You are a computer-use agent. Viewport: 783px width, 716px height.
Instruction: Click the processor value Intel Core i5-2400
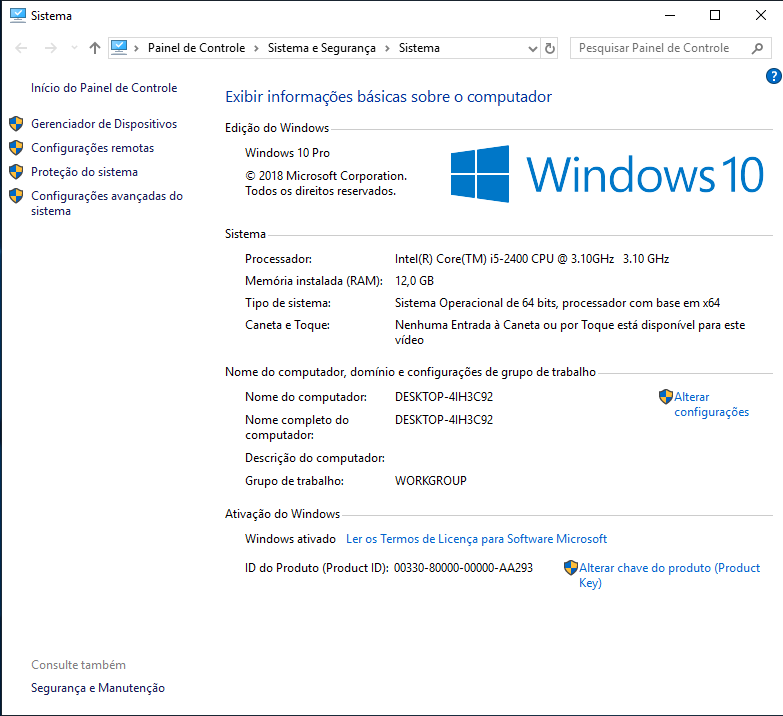pos(532,259)
